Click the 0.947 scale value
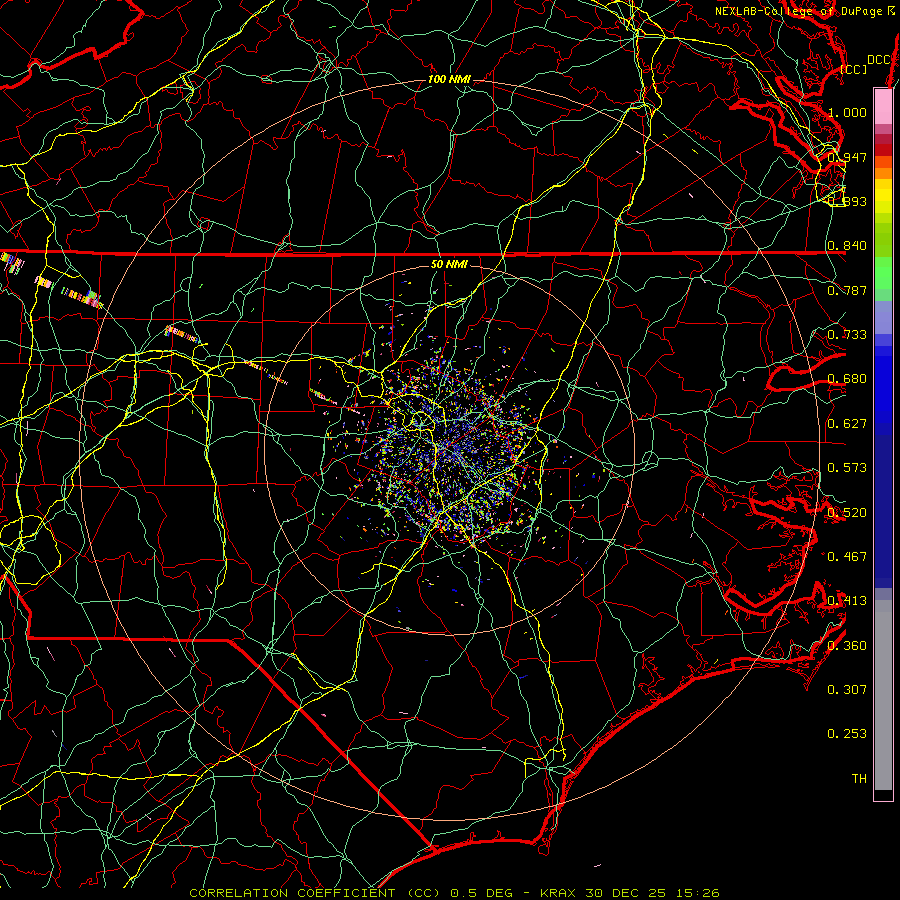 (847, 157)
